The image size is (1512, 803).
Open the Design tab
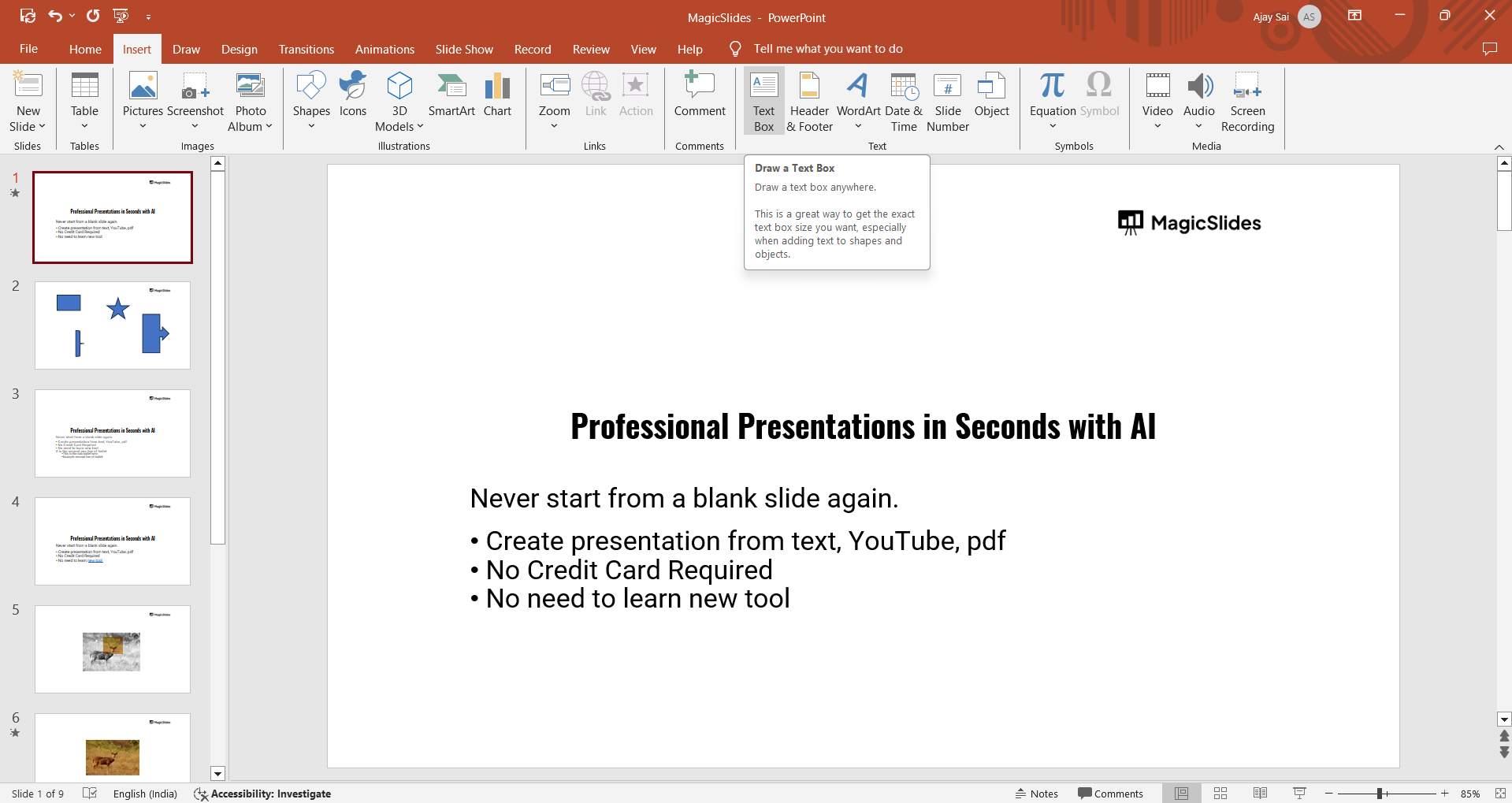[x=239, y=49]
